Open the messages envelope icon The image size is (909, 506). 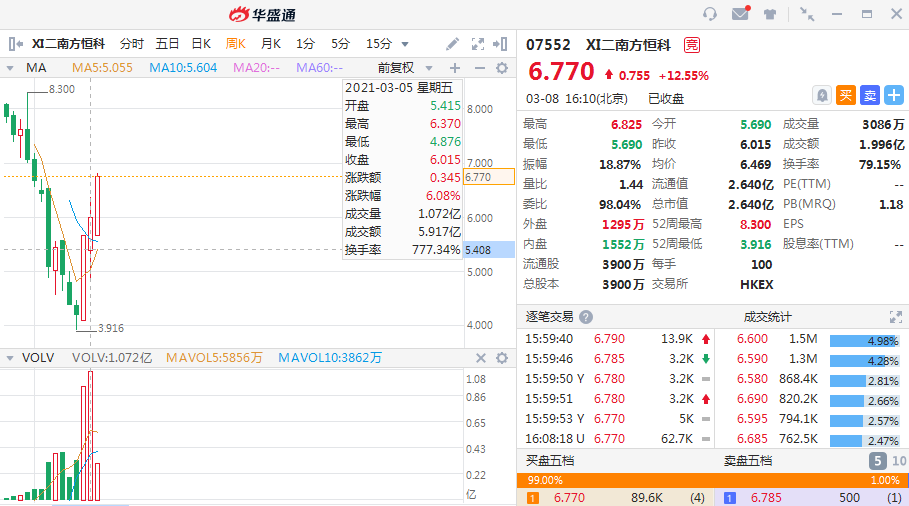tap(740, 14)
